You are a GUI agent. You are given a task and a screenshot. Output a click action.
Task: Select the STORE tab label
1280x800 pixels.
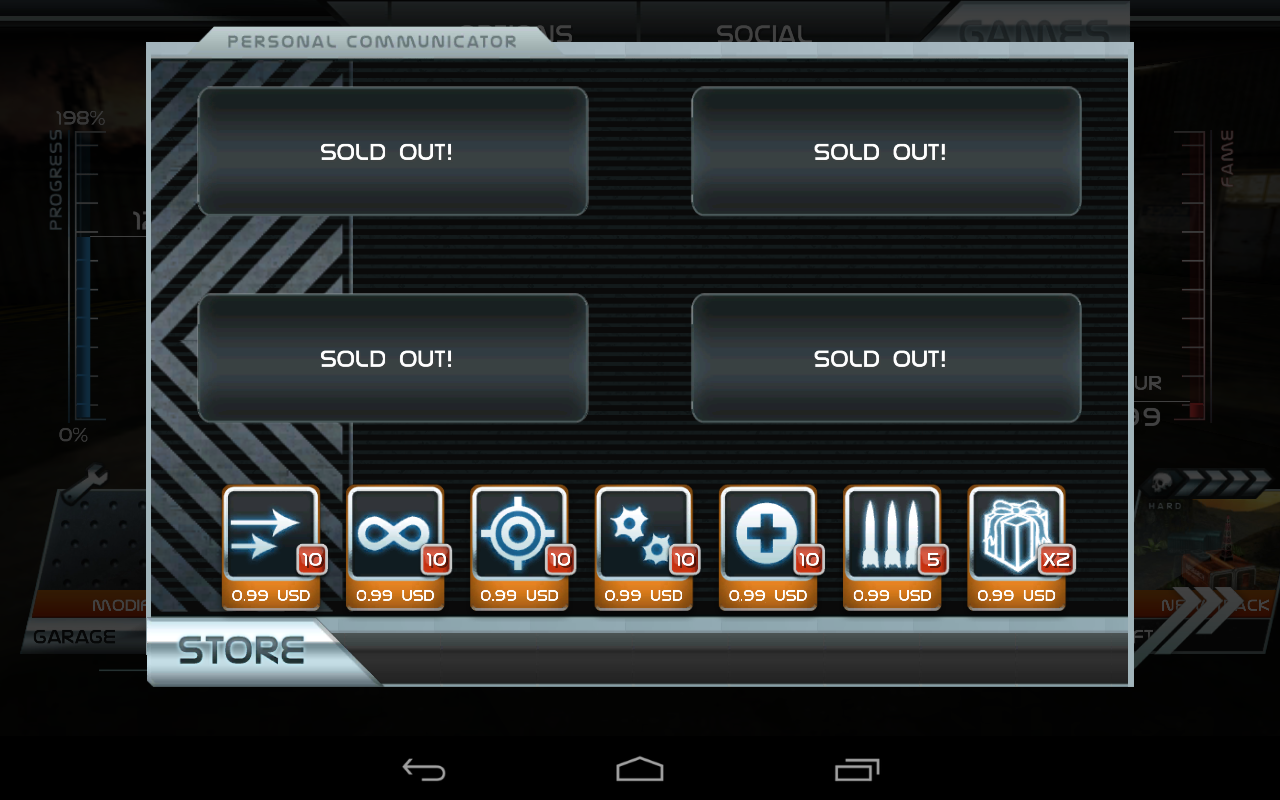[241, 651]
